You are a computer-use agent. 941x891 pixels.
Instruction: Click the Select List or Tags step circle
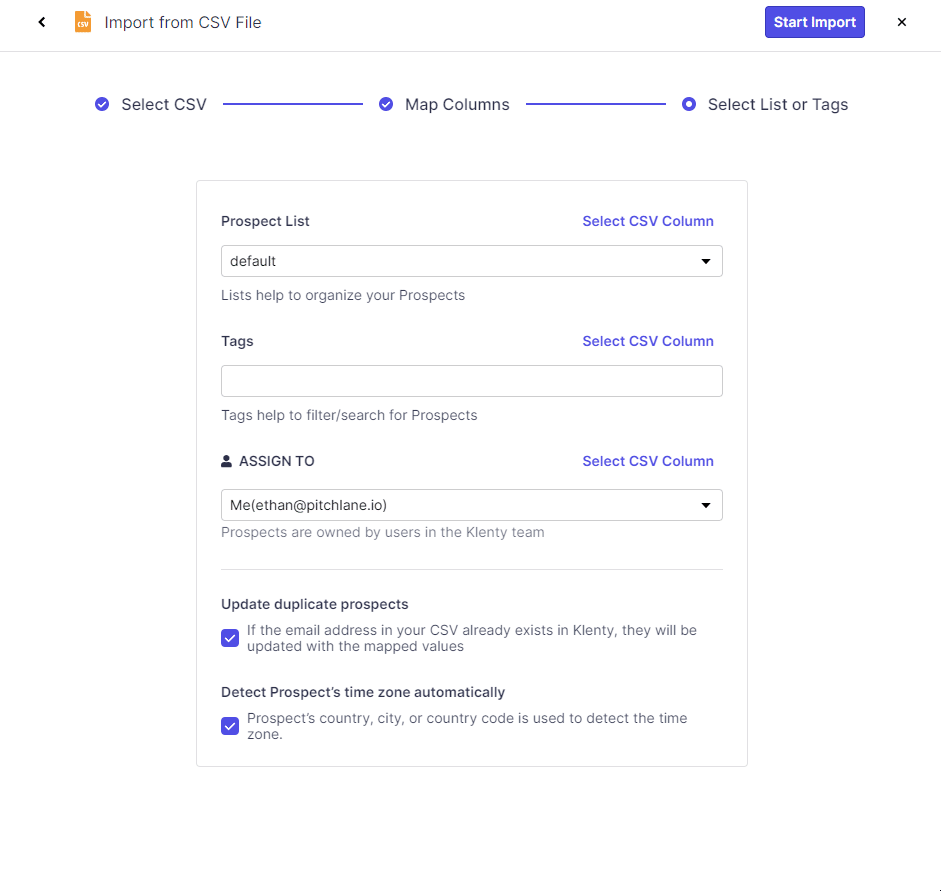coord(689,104)
